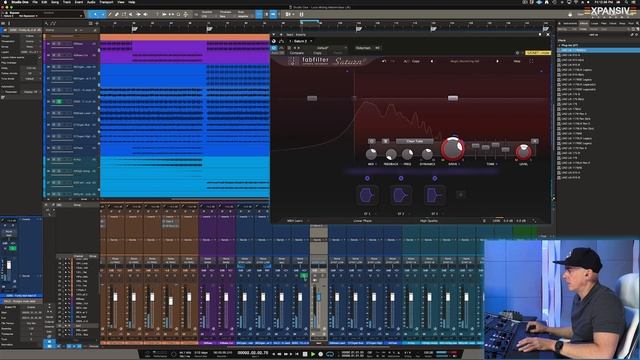Open the File menu

point(35,2)
